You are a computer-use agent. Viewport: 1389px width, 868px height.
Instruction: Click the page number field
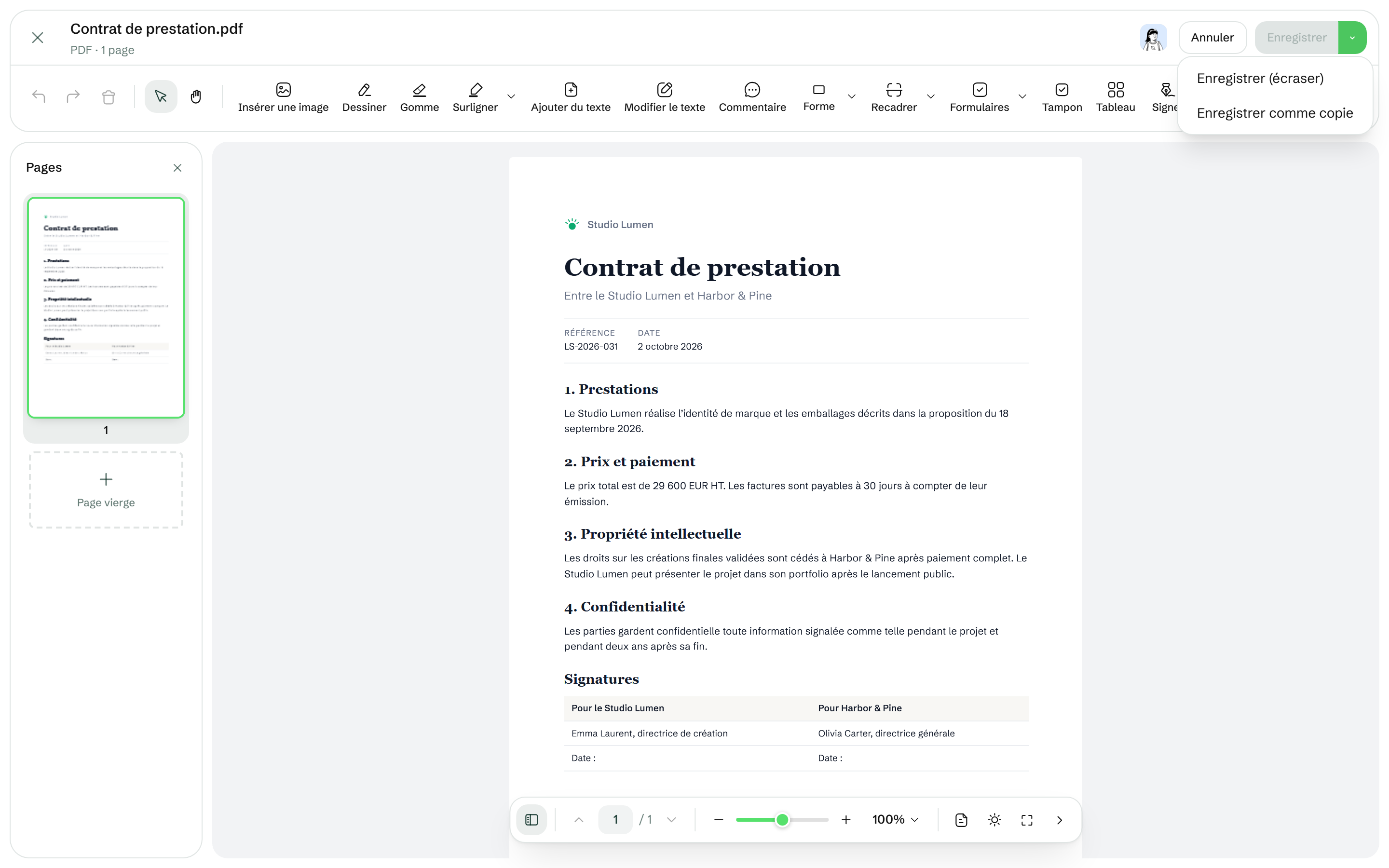615,820
